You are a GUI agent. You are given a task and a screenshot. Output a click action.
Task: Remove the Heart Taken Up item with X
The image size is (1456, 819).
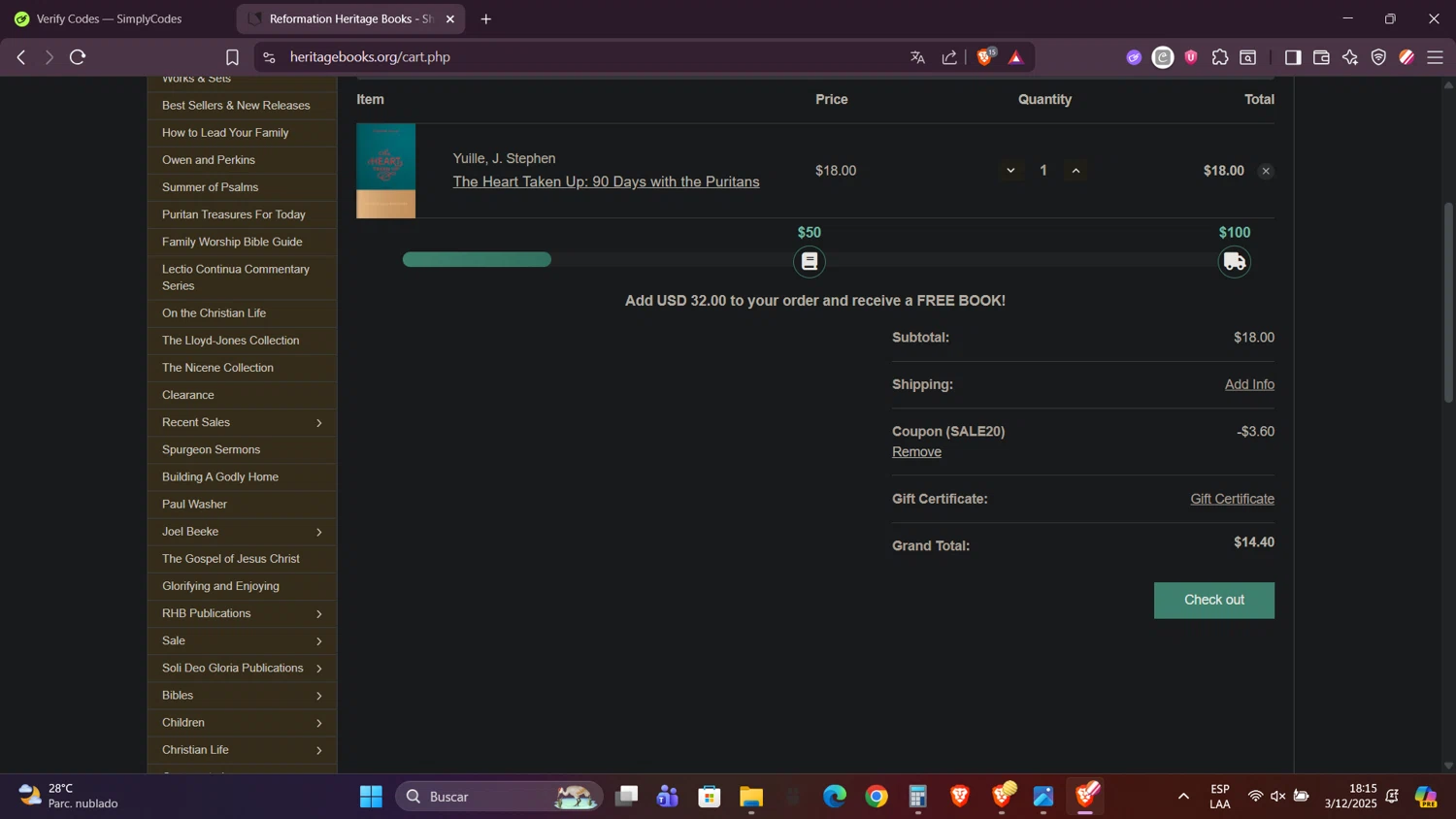pos(1266,171)
